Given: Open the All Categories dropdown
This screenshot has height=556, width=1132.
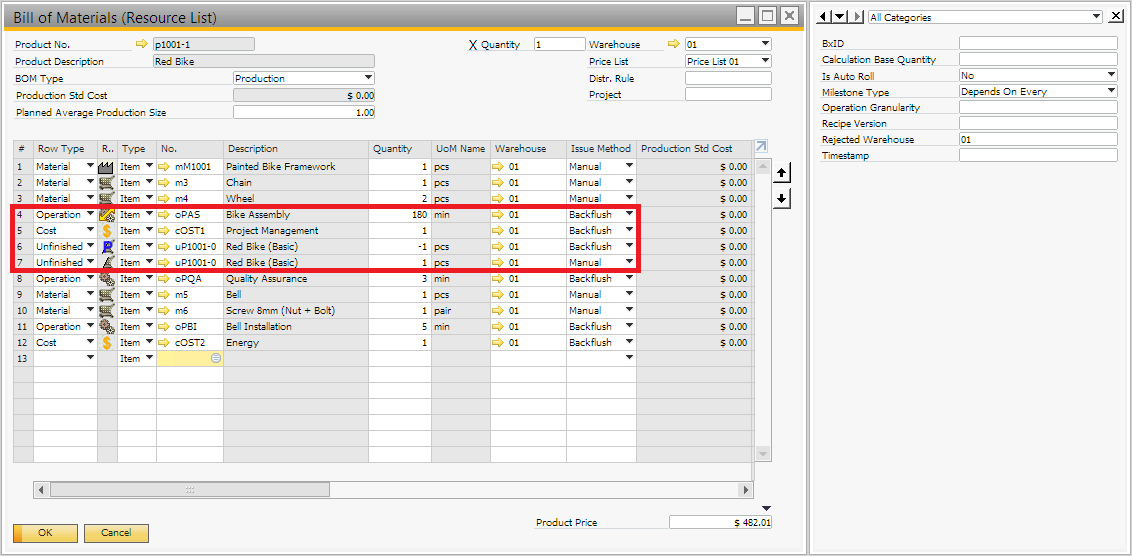Looking at the screenshot, I should pyautogui.click(x=1096, y=17).
